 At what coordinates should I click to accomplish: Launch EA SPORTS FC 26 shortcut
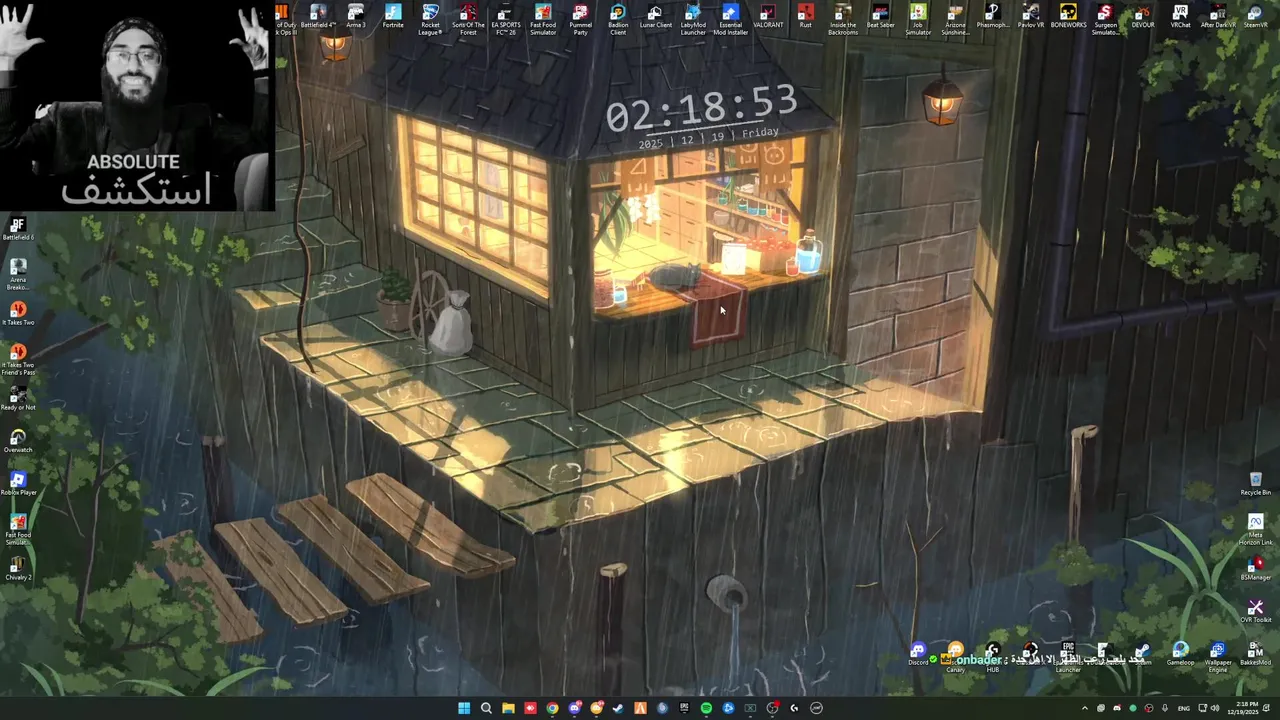(505, 19)
